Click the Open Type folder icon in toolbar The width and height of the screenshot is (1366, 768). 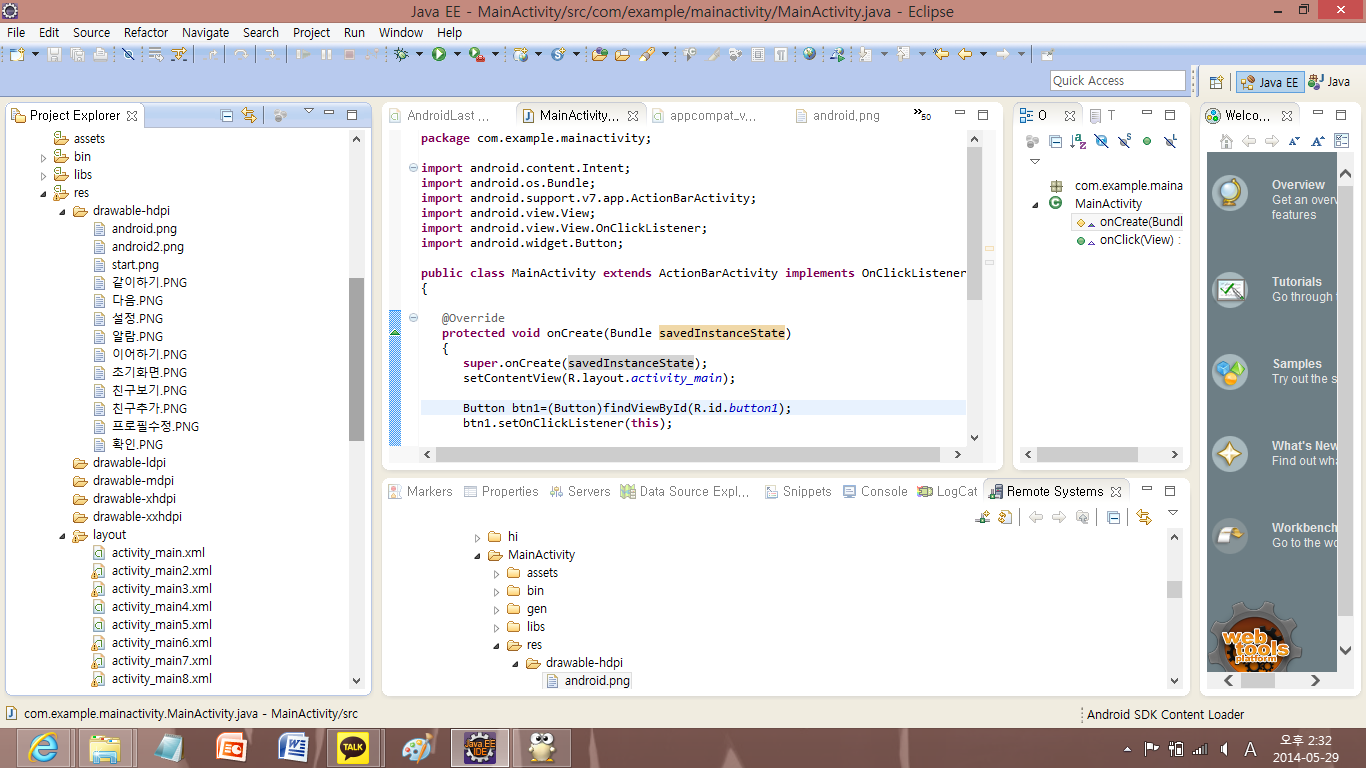pos(600,54)
